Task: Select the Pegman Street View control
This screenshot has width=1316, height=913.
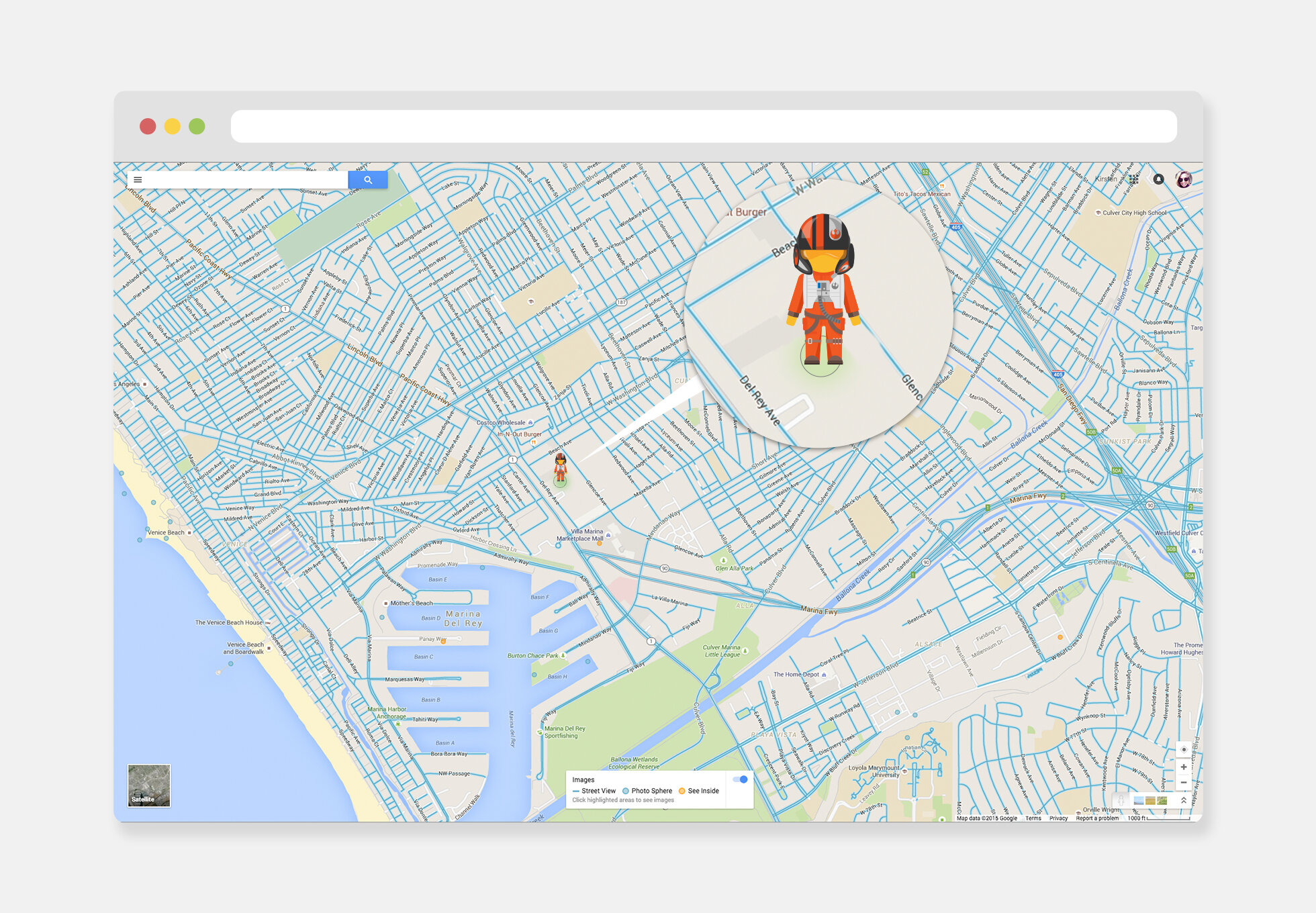Action: [x=1121, y=800]
